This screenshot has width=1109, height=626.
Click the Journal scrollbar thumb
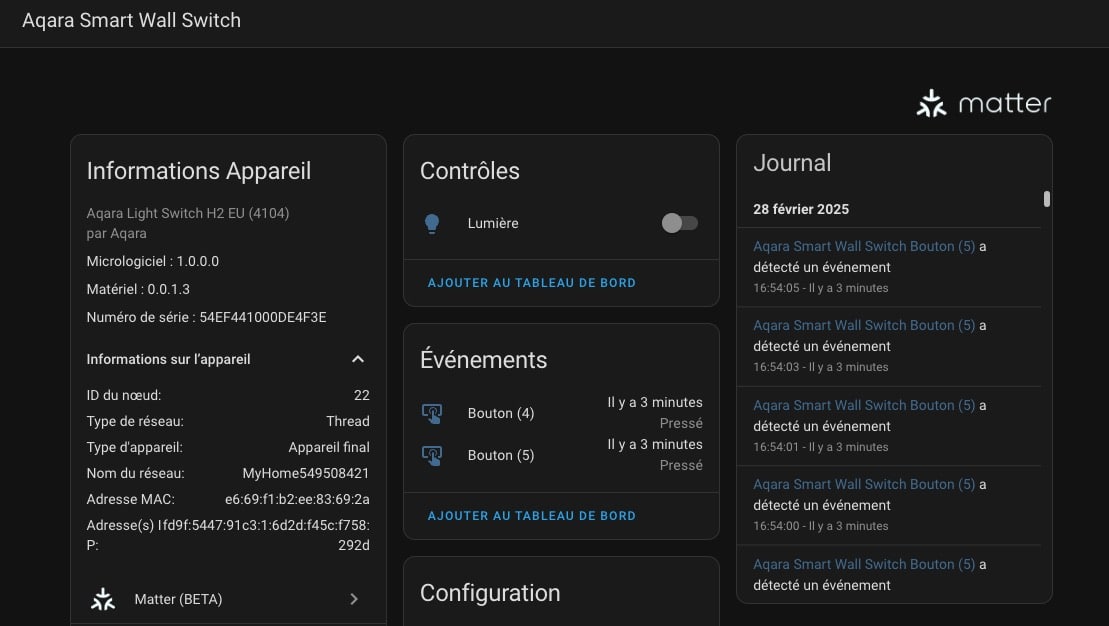click(x=1047, y=199)
